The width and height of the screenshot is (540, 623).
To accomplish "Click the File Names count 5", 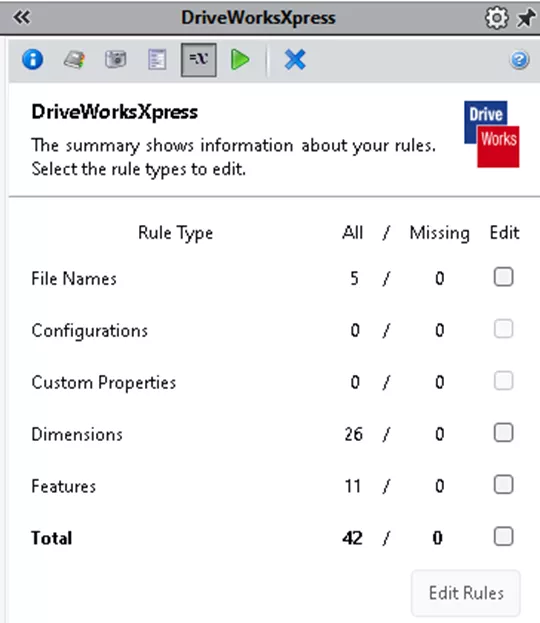I will 355,279.
